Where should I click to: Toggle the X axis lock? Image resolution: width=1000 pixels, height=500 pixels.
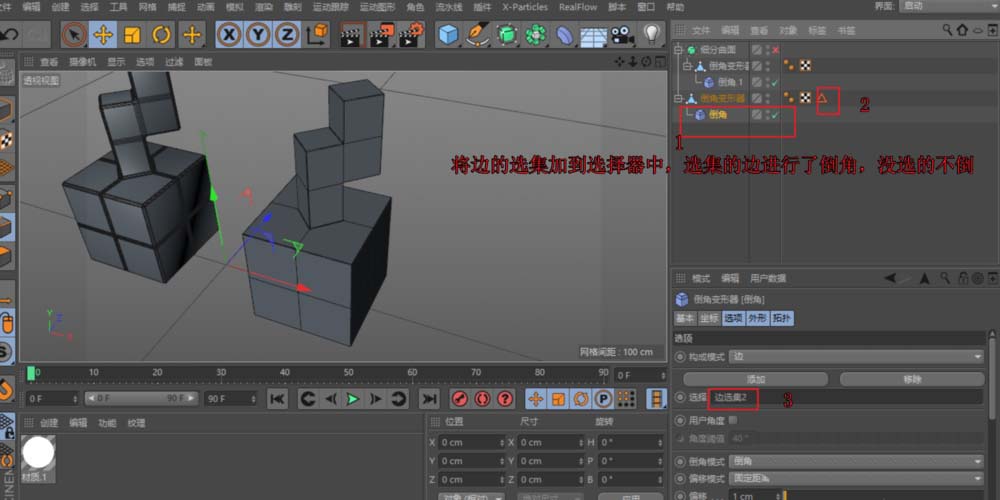coord(230,35)
